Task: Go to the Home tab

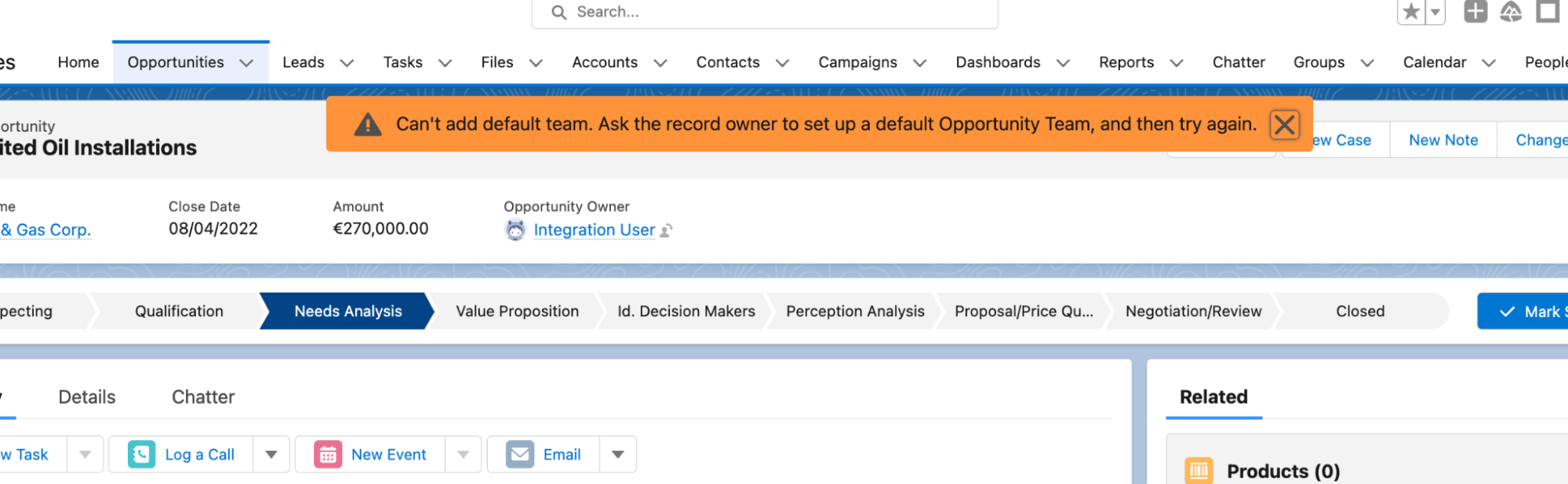Action: tap(78, 62)
